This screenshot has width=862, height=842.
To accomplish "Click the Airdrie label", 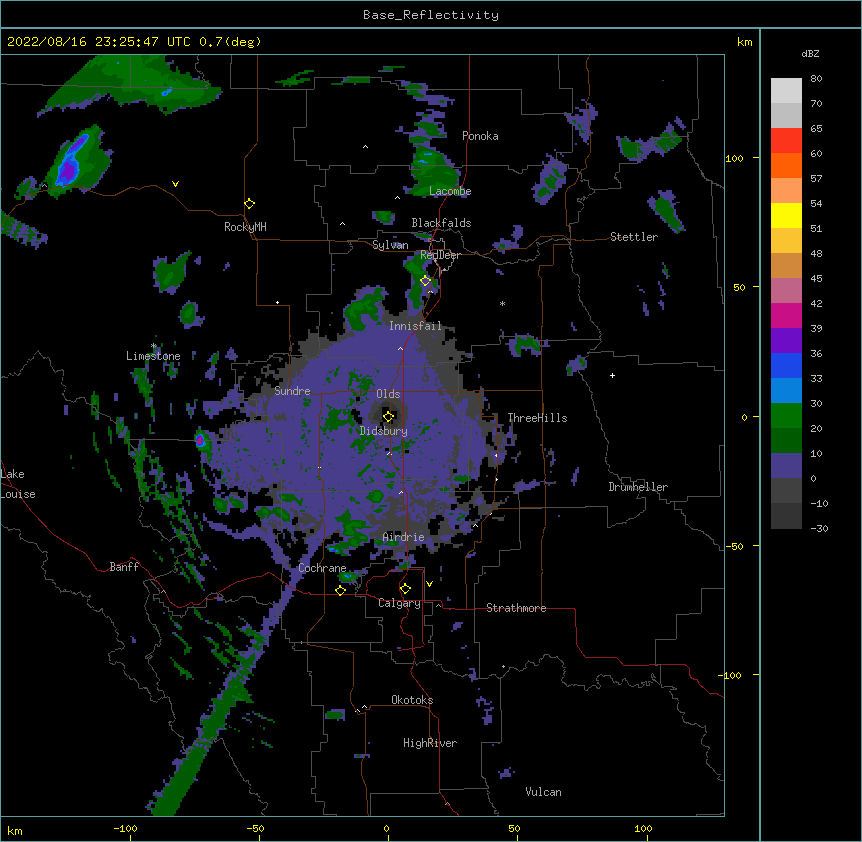I will pyautogui.click(x=404, y=537).
